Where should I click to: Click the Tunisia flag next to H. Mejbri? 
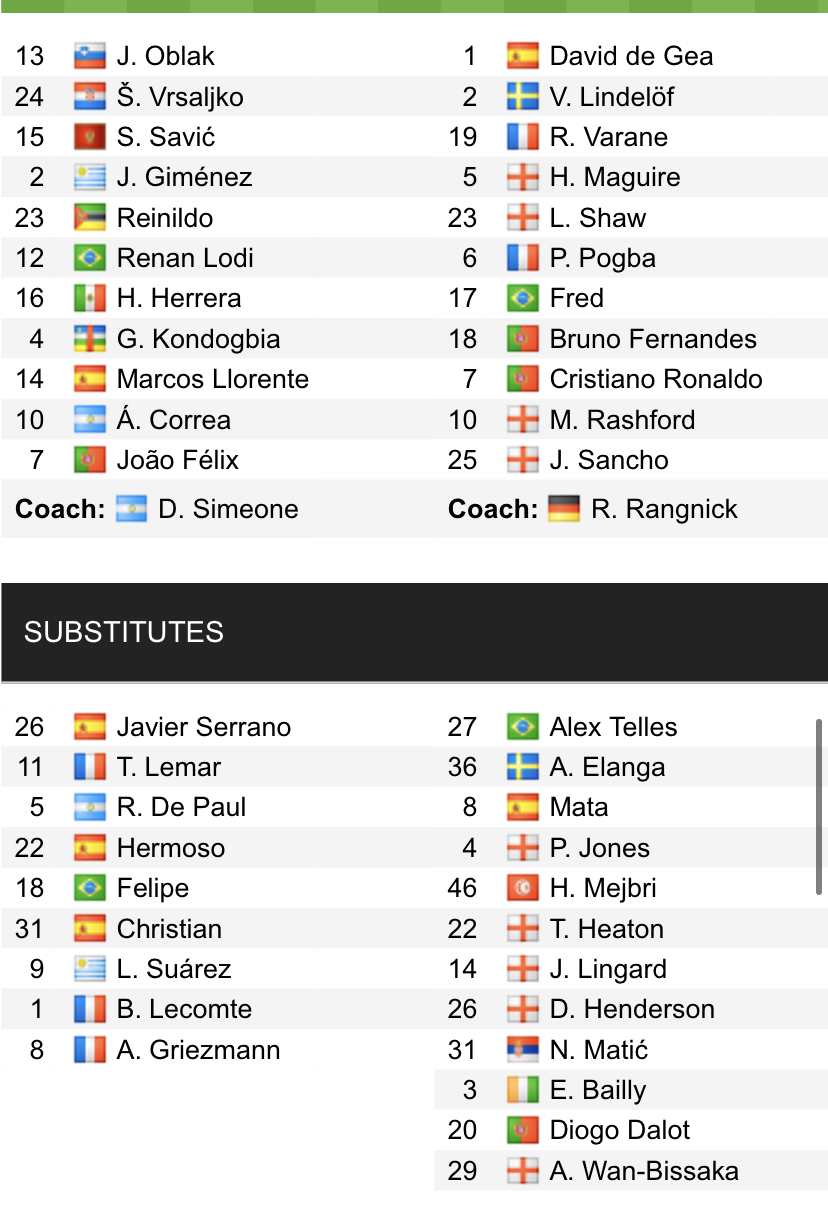click(x=522, y=888)
